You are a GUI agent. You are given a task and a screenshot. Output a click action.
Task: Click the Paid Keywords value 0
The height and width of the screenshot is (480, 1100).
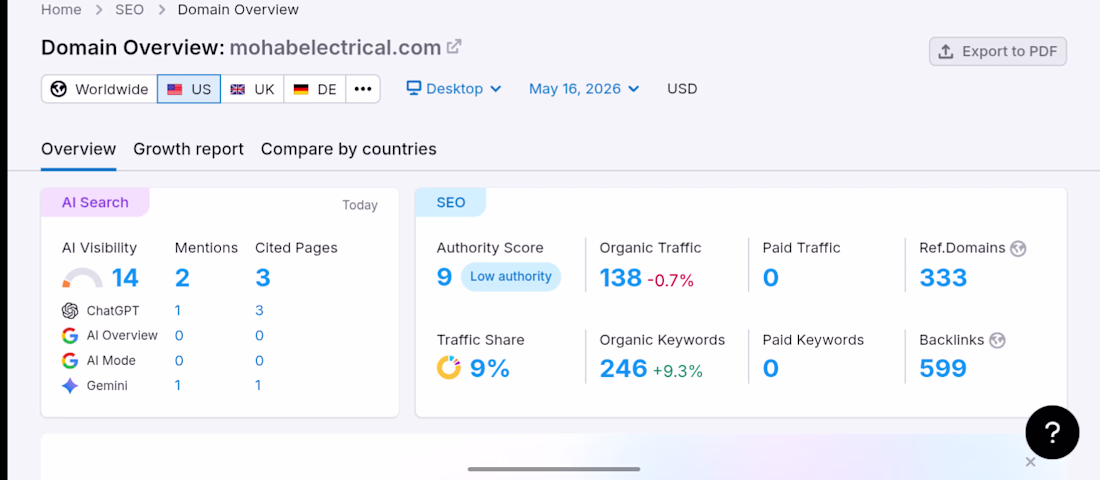click(x=771, y=368)
